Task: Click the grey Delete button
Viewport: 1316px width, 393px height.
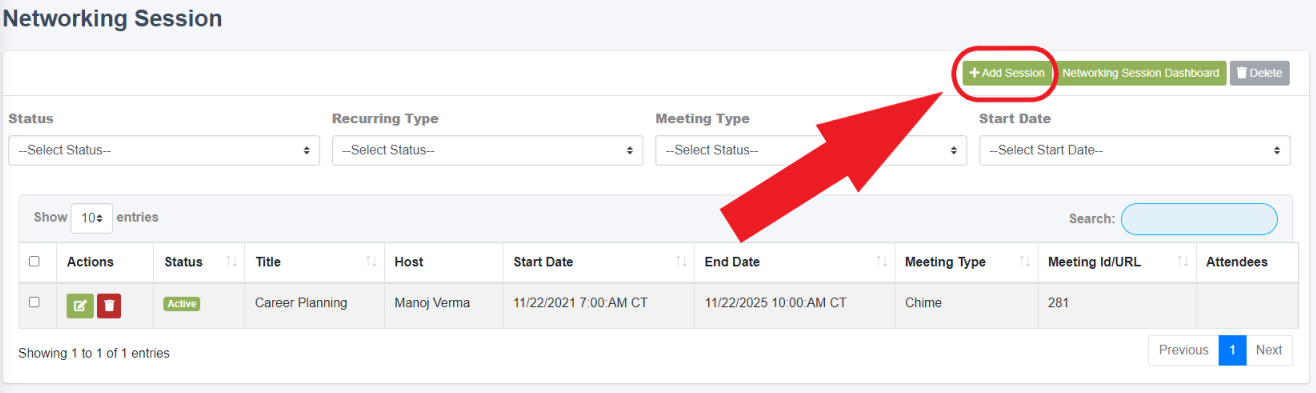Action: (x=1259, y=73)
